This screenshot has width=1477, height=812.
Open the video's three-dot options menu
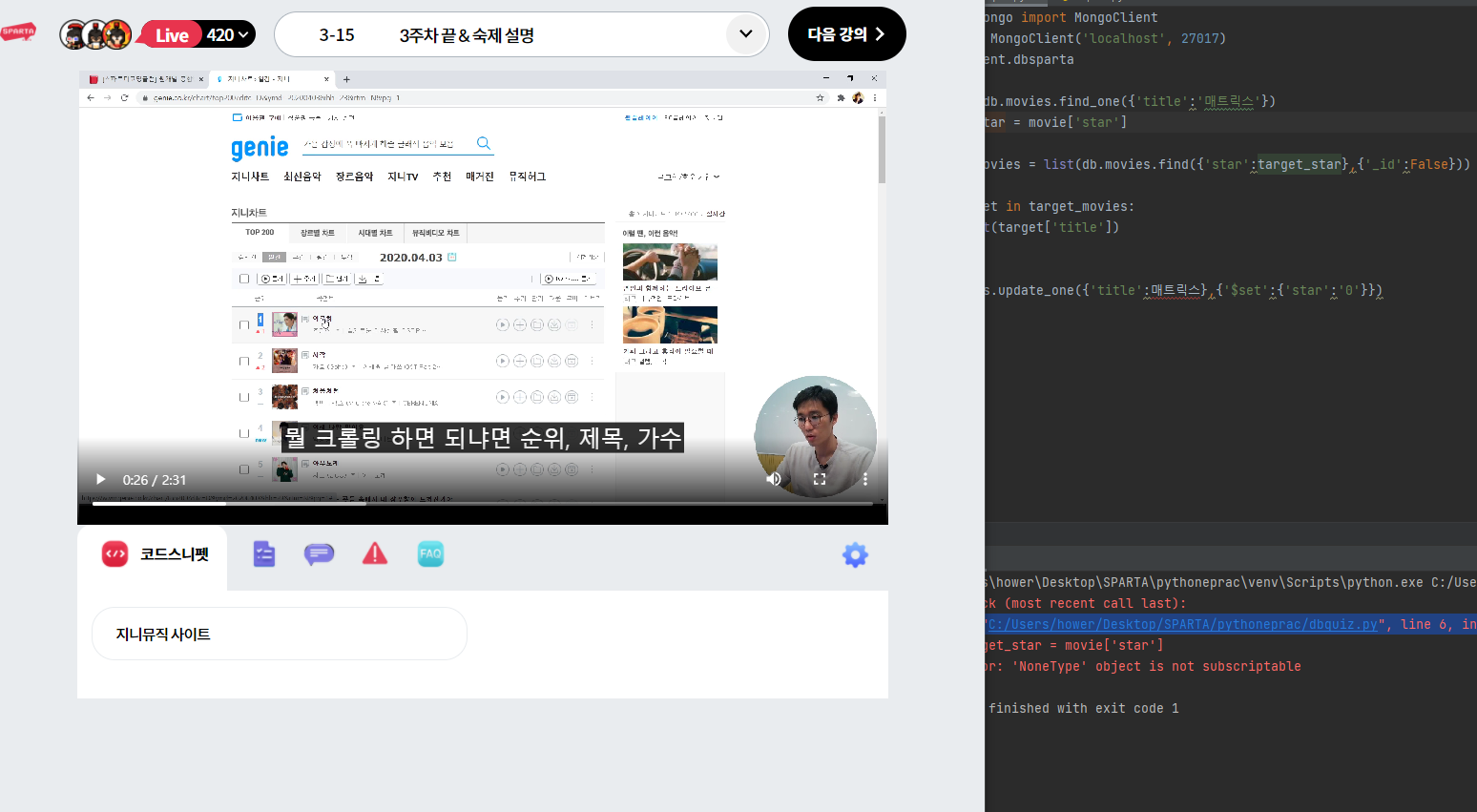pyautogui.click(x=865, y=479)
